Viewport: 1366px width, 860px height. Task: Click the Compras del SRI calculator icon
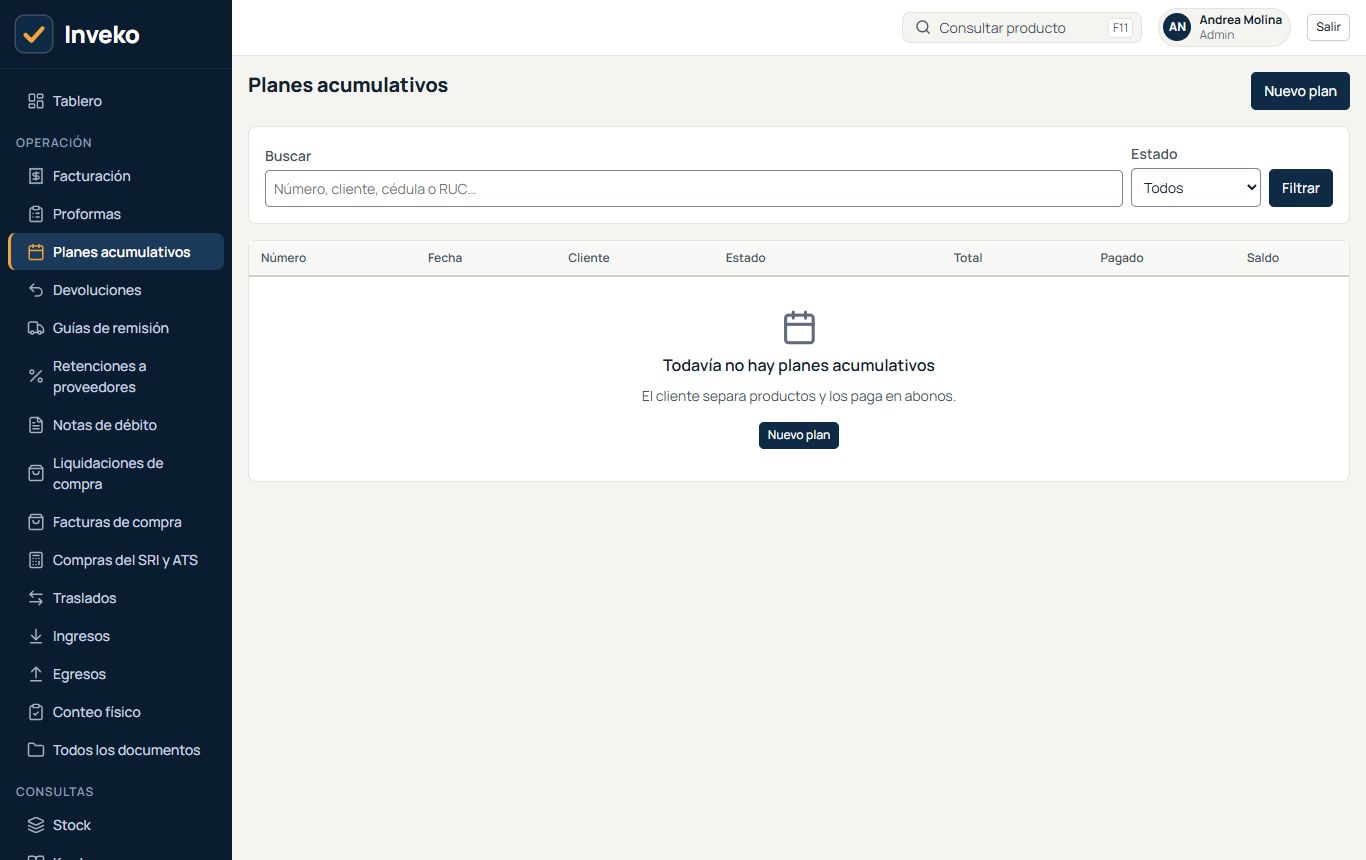coord(36,560)
